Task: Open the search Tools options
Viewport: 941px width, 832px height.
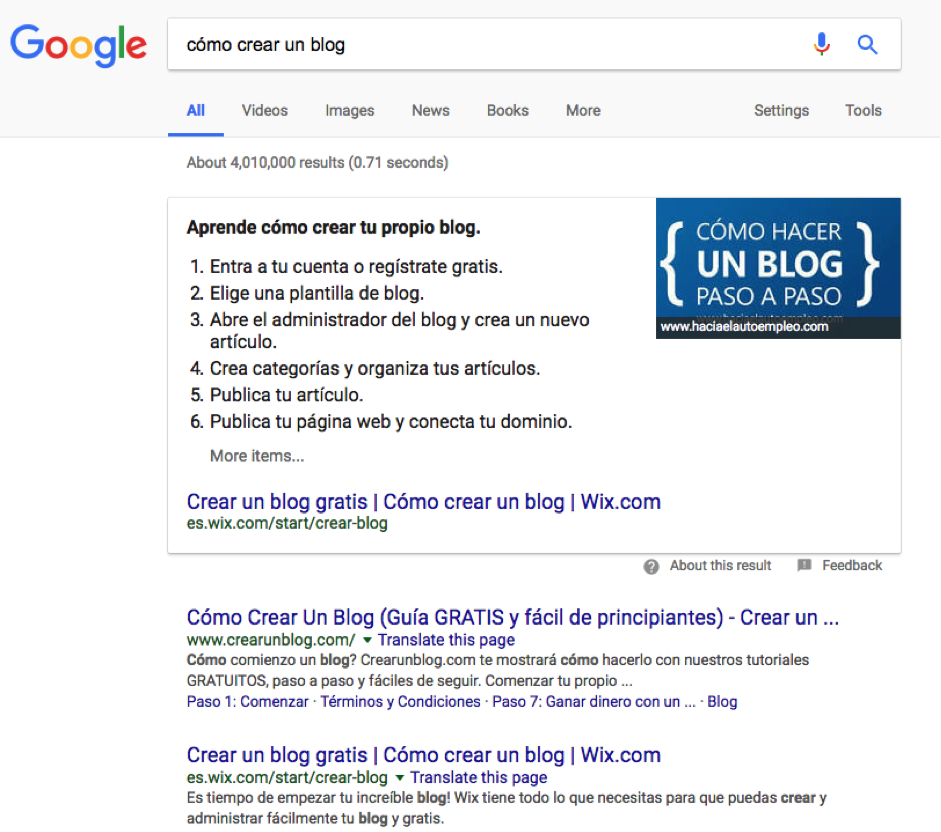Action: (x=863, y=111)
